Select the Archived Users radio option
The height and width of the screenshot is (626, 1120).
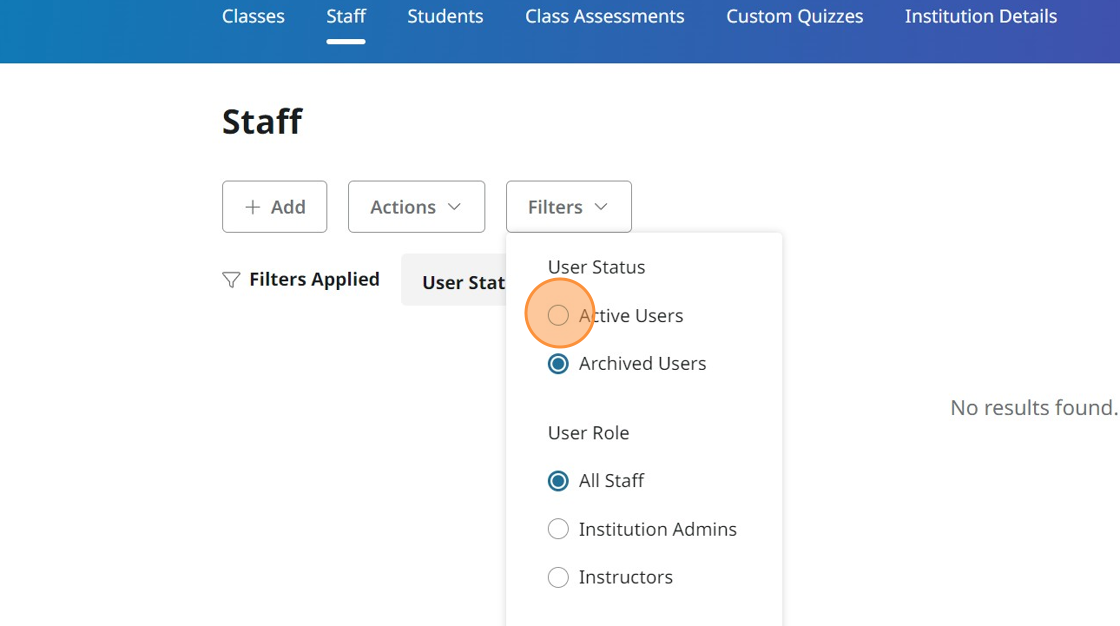coord(558,364)
